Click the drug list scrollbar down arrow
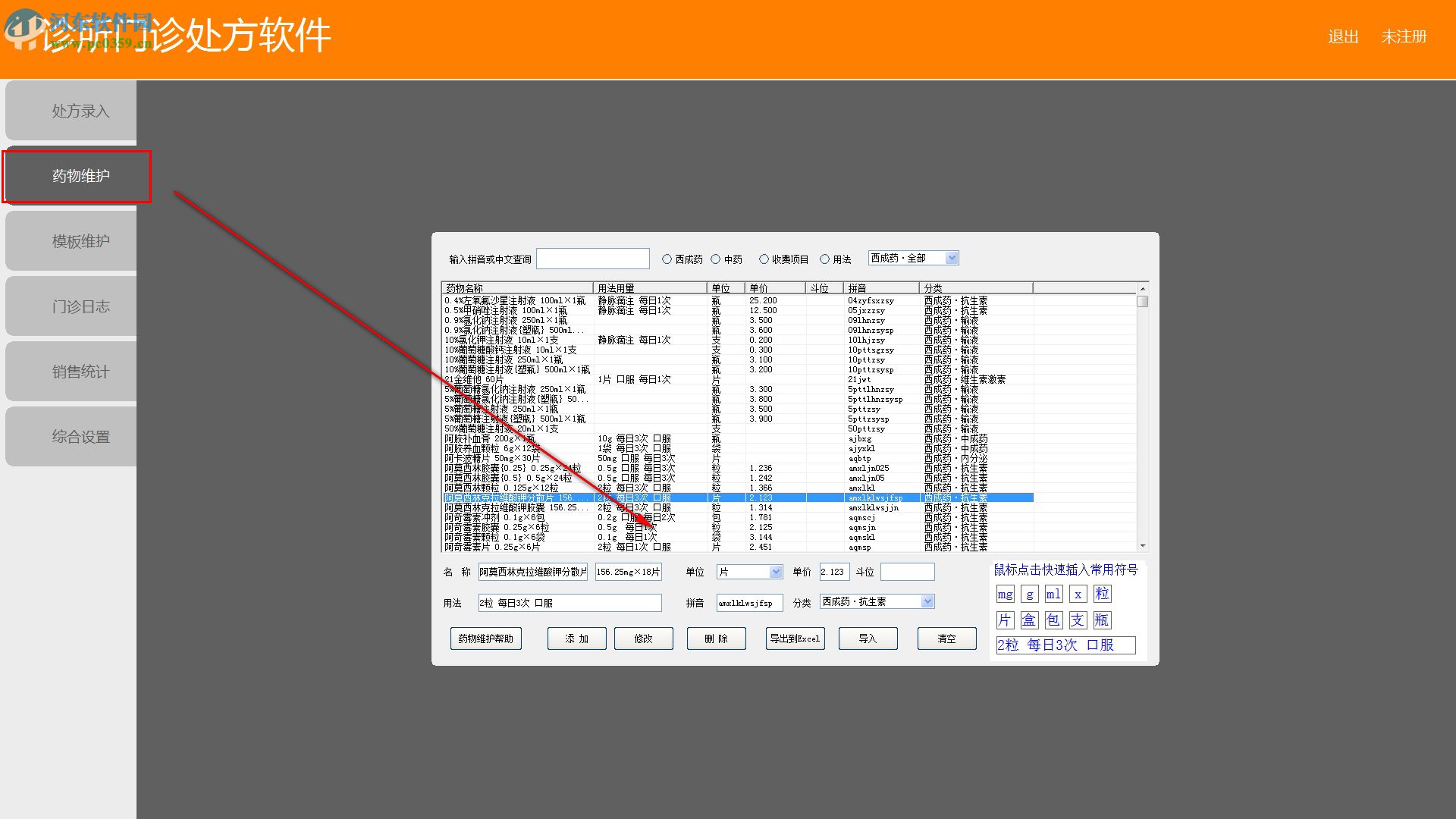The image size is (1456, 819). pyautogui.click(x=1143, y=546)
